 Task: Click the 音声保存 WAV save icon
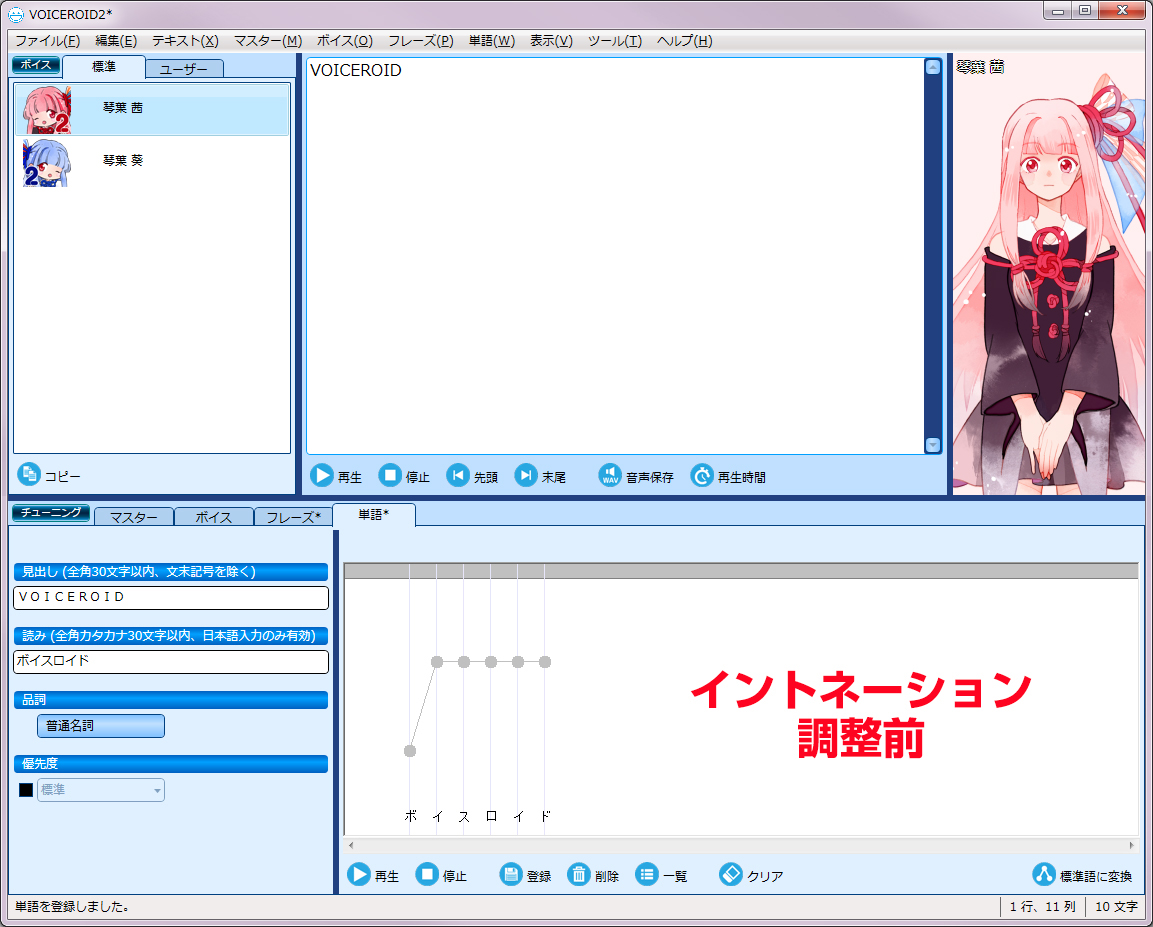coord(610,476)
